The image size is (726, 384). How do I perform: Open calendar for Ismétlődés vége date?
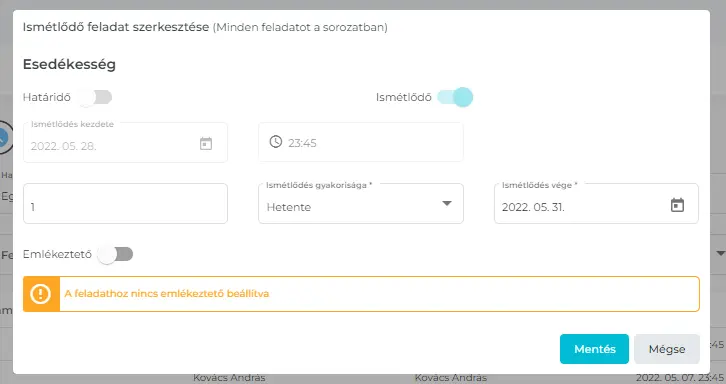pos(677,205)
